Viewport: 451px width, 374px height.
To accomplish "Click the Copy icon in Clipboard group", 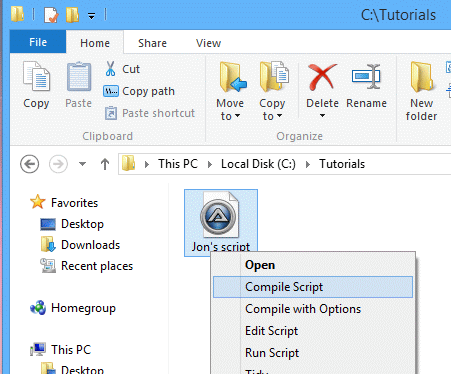I will point(36,76).
